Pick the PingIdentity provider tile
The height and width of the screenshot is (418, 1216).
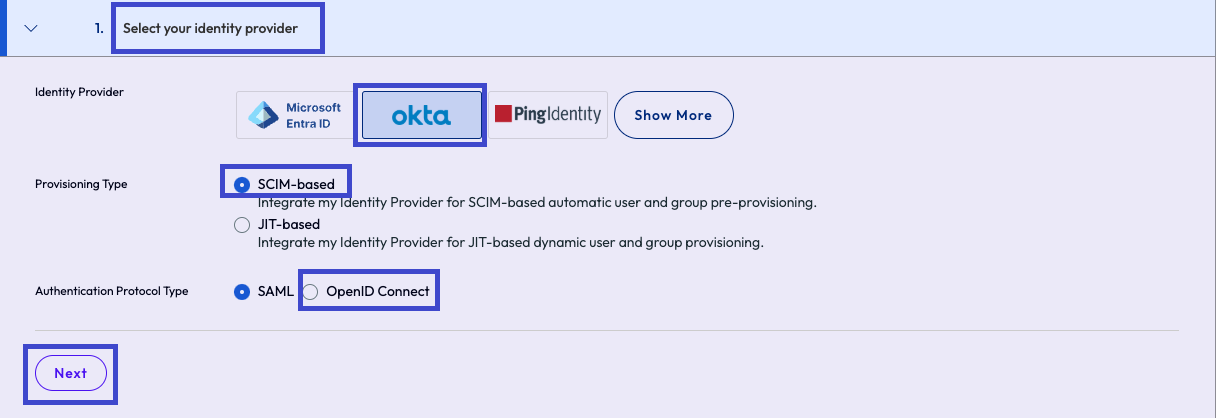[x=547, y=115]
